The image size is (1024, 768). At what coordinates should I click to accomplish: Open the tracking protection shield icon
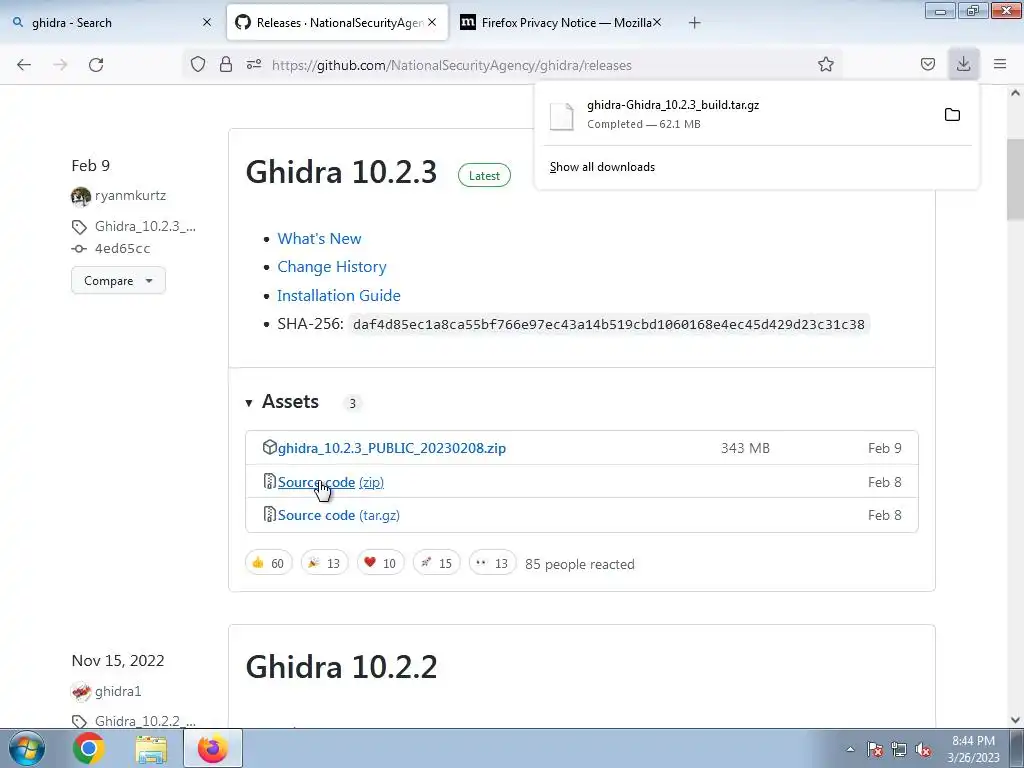tap(198, 64)
